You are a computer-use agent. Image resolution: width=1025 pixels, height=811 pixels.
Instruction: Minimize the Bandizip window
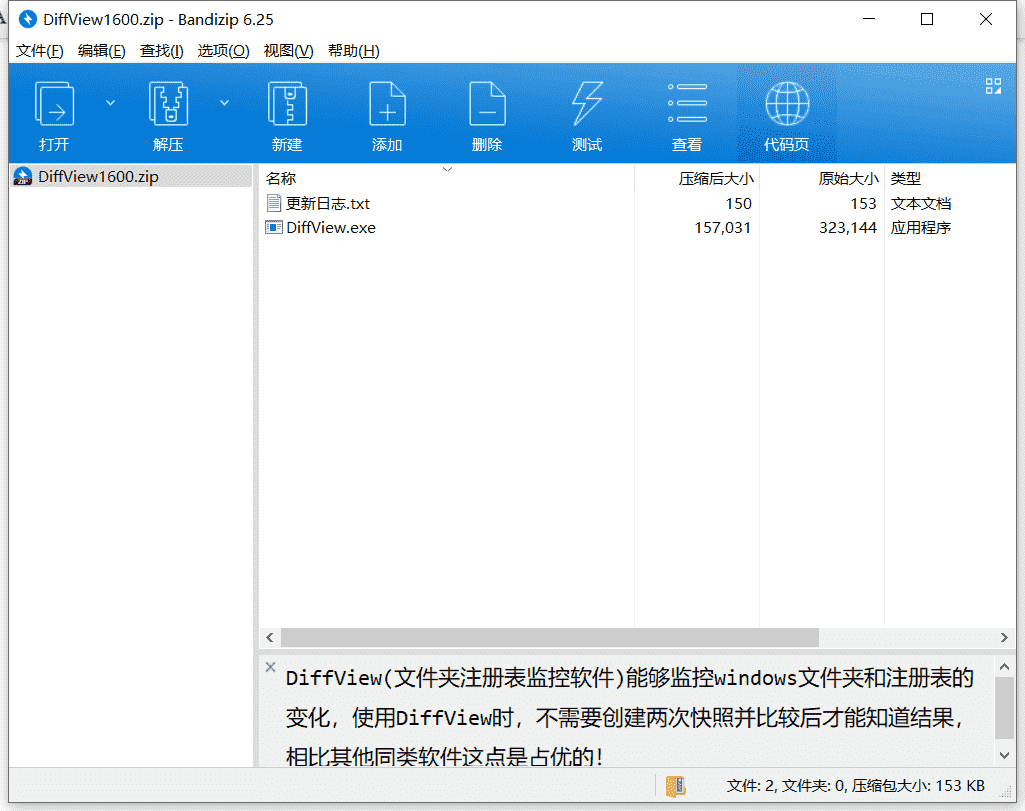869,20
